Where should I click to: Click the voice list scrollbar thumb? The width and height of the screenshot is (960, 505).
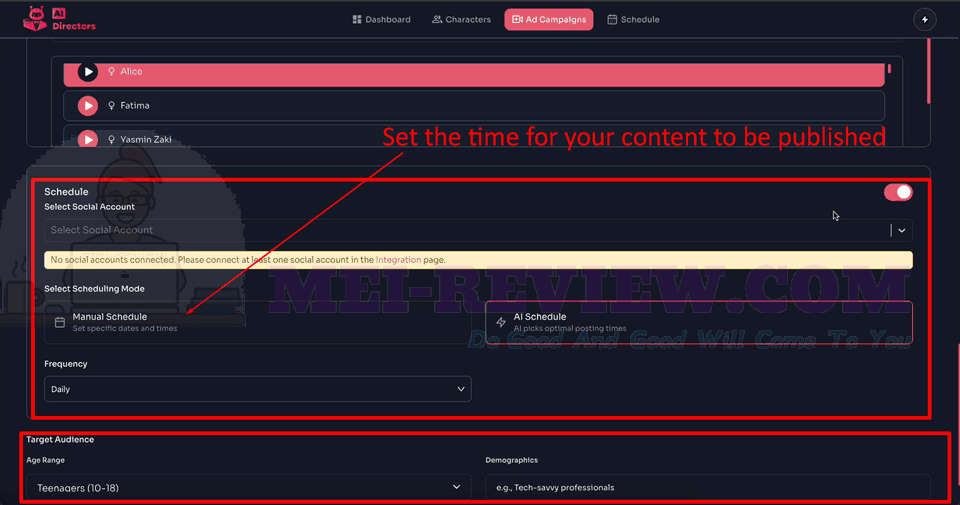tap(889, 69)
